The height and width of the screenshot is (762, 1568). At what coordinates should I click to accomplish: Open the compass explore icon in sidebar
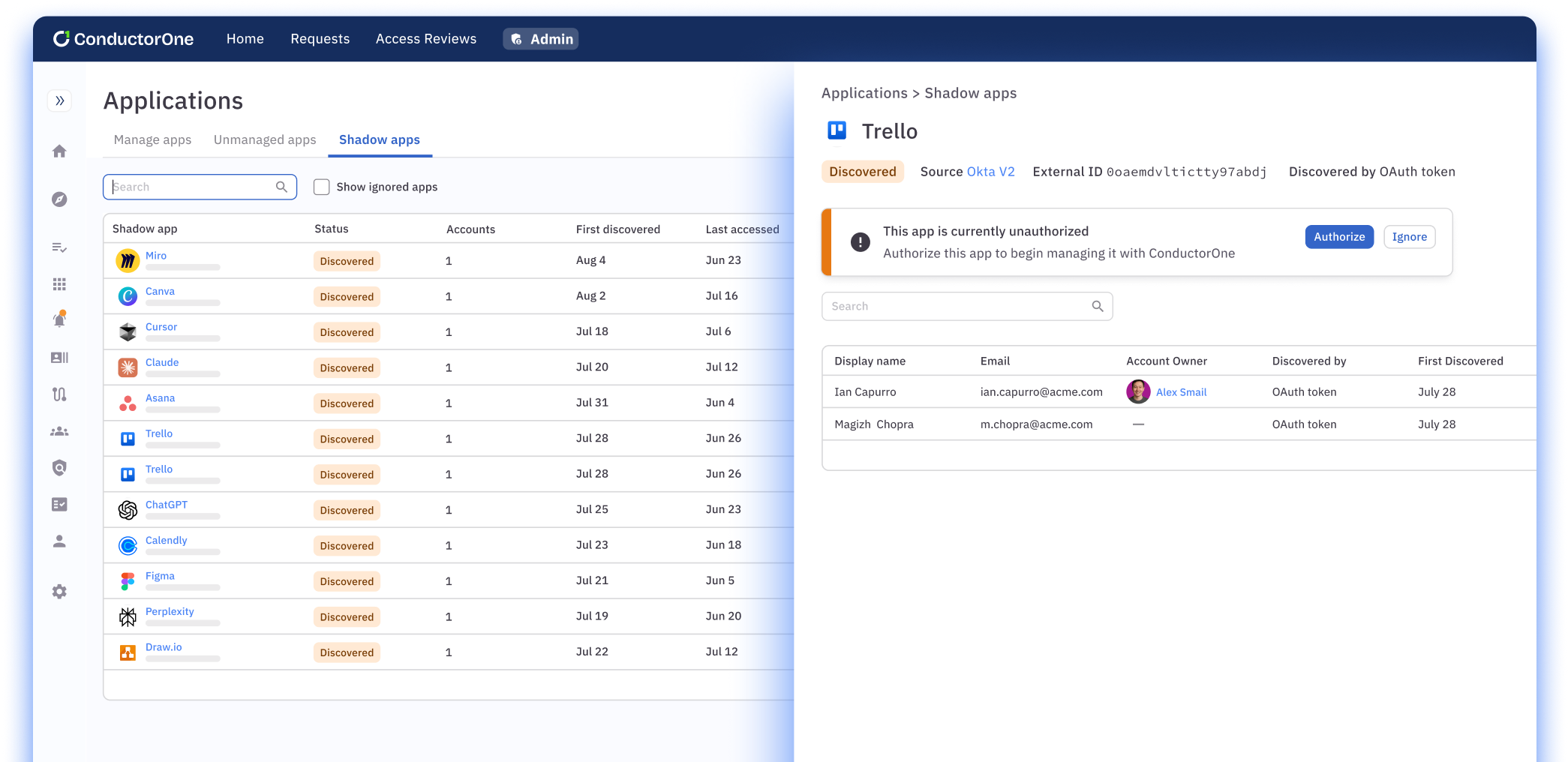(60, 199)
